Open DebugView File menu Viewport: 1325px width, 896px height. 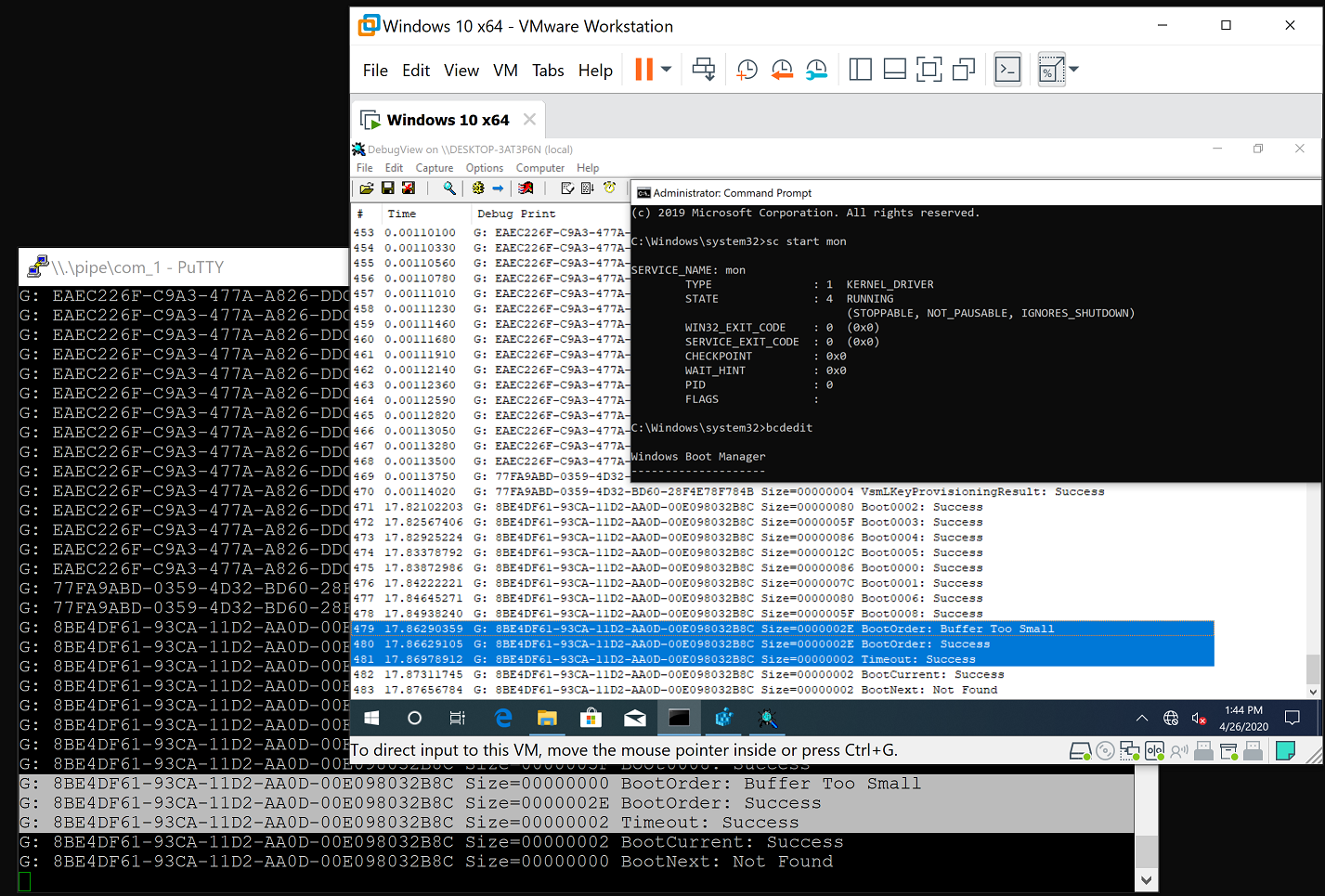pyautogui.click(x=365, y=168)
